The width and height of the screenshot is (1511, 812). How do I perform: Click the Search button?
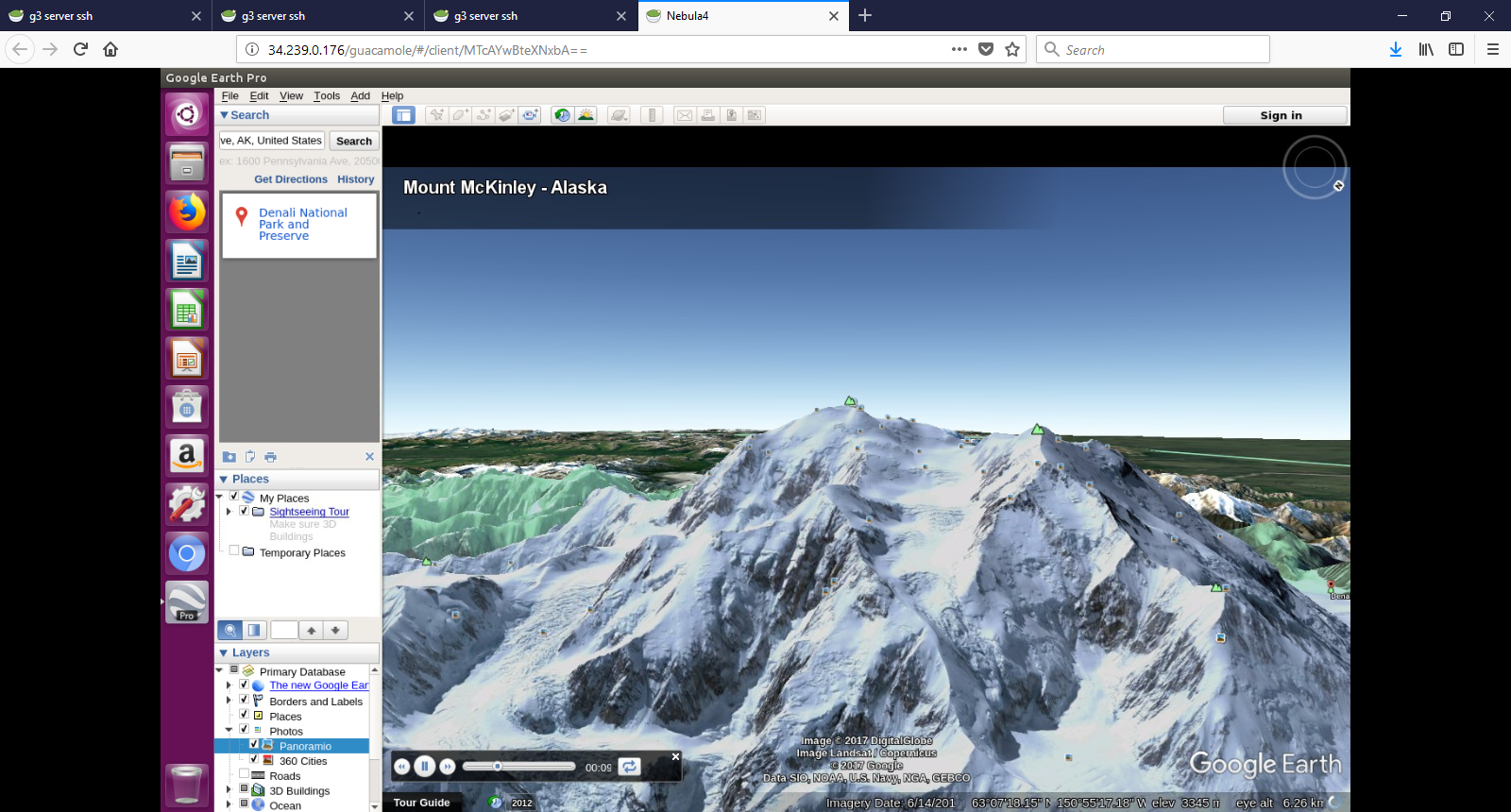coord(354,141)
